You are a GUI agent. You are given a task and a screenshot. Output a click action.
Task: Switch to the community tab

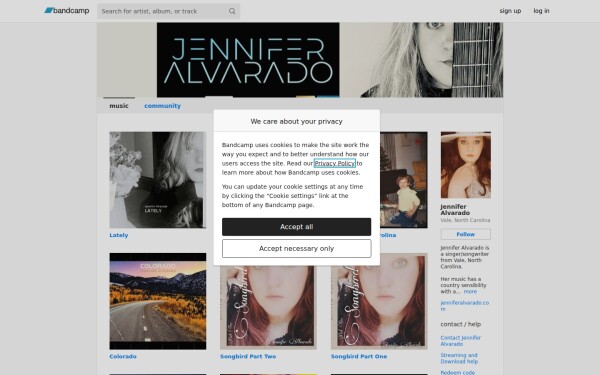(x=162, y=106)
